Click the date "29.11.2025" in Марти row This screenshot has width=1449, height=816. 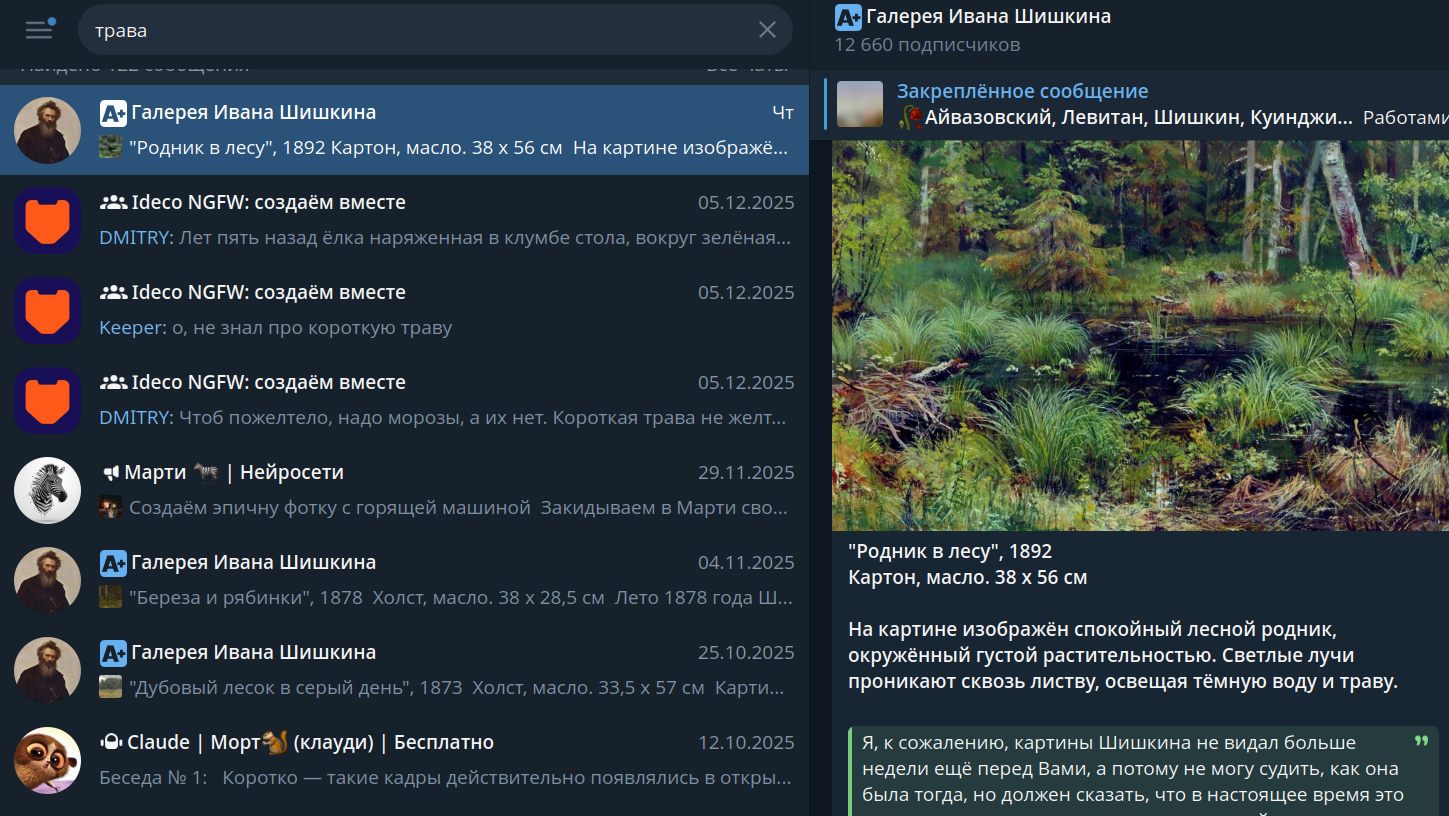tap(746, 473)
